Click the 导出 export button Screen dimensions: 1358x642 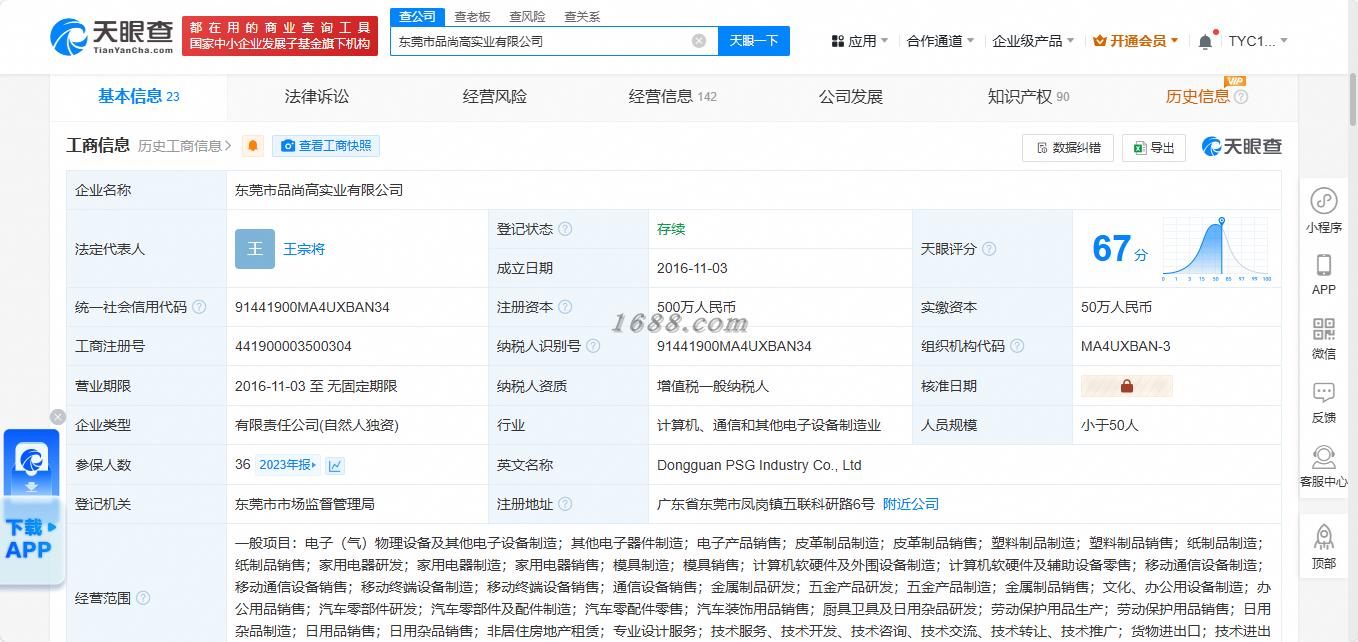click(1154, 148)
